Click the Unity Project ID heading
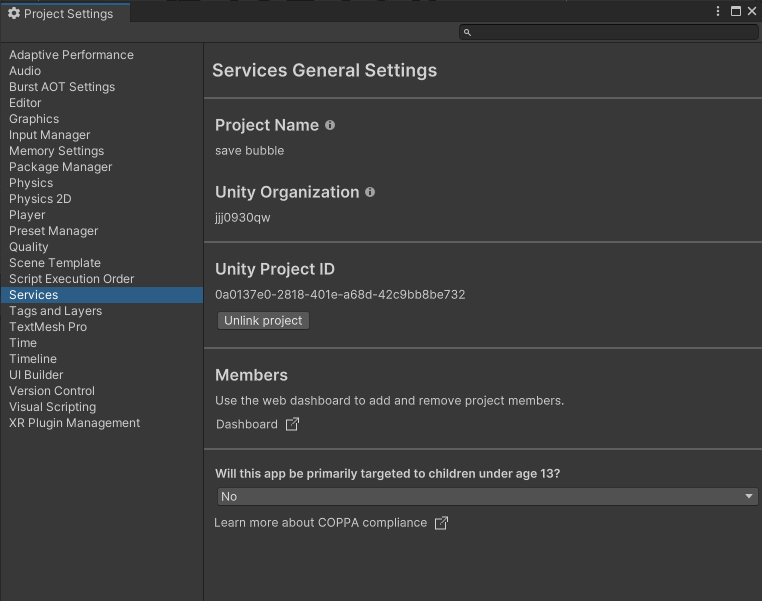This screenshot has height=601, width=762. pos(275,269)
